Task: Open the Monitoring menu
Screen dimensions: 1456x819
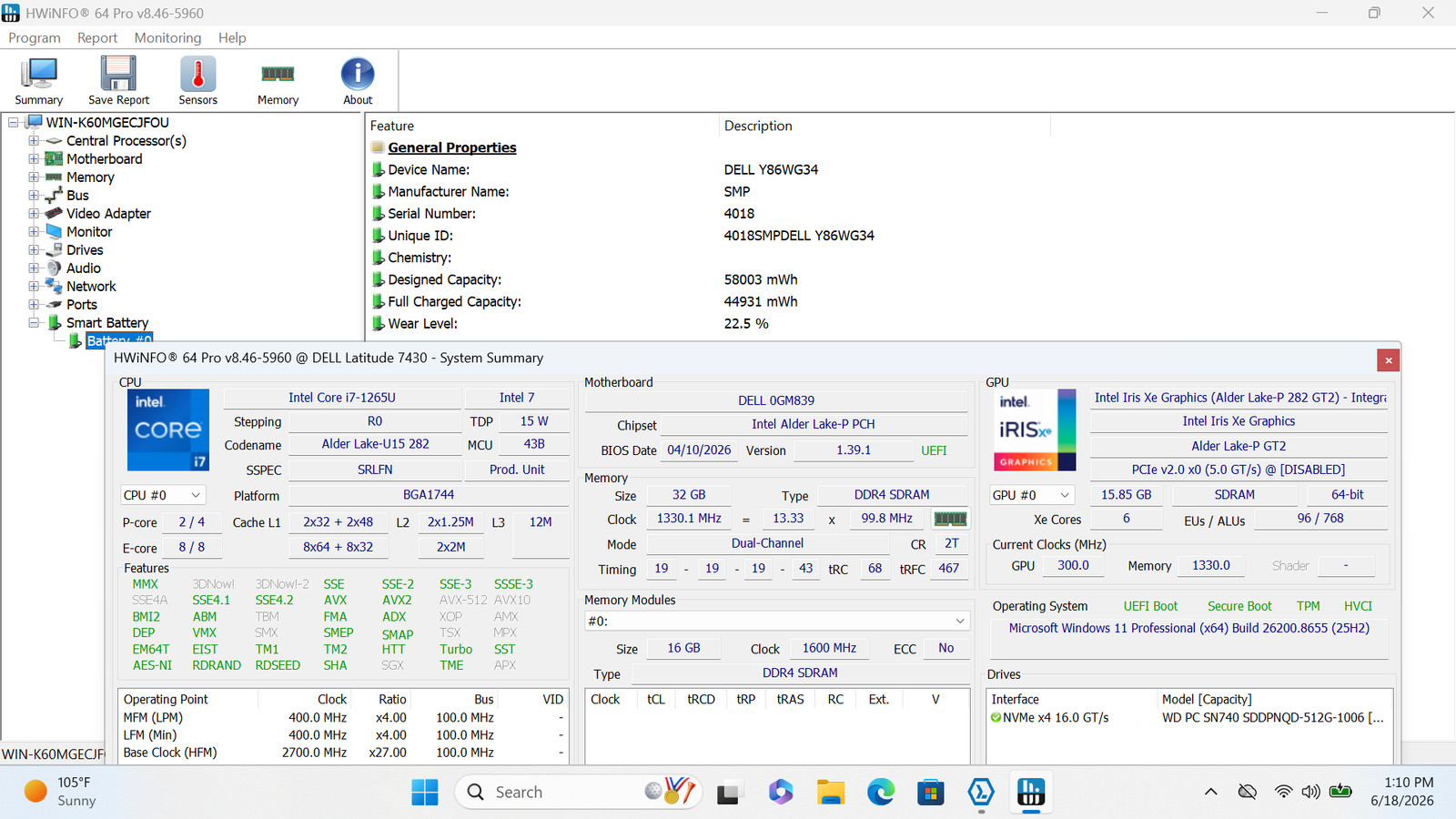Action: tap(167, 38)
